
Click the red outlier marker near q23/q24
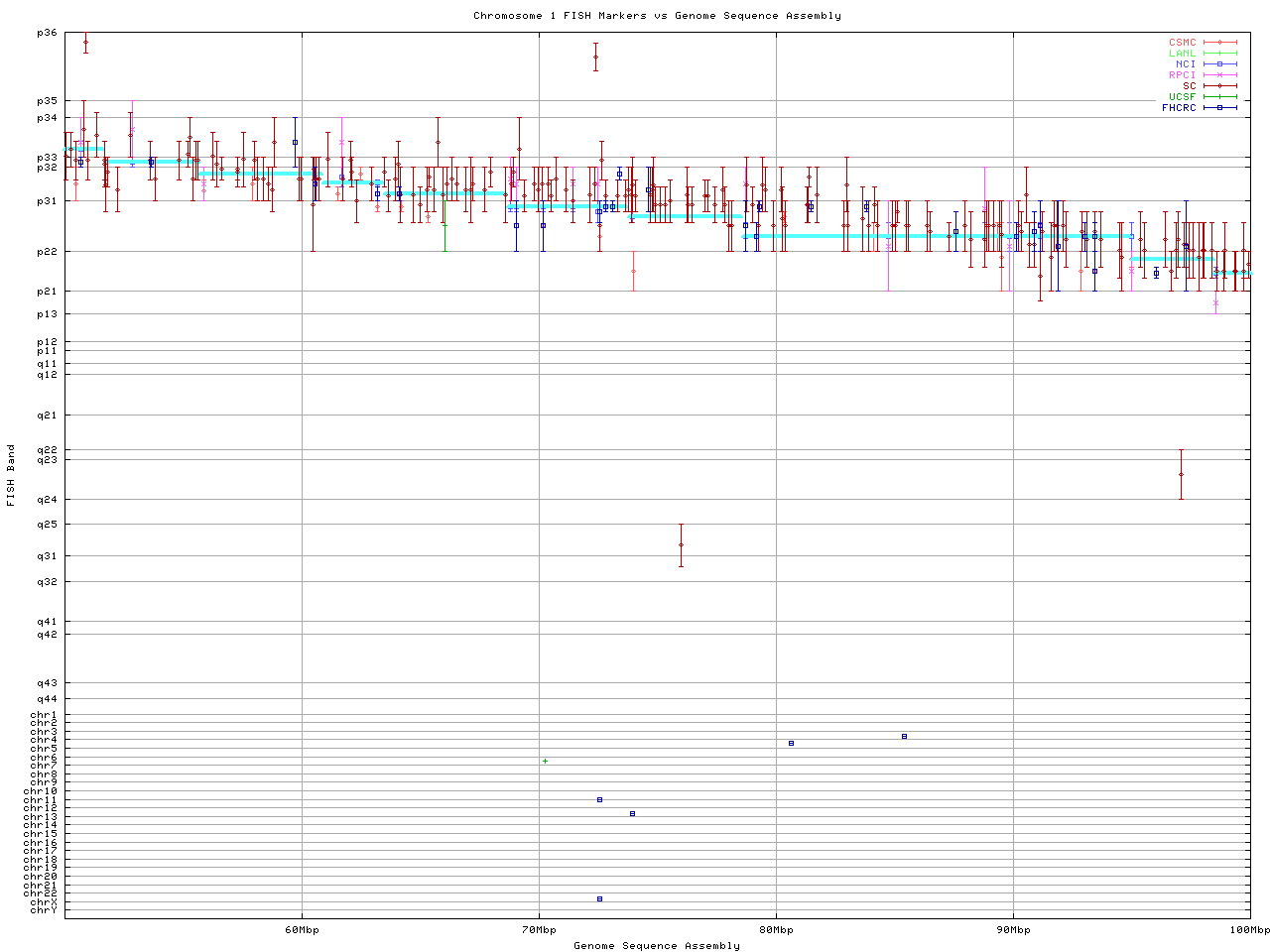tap(1181, 474)
